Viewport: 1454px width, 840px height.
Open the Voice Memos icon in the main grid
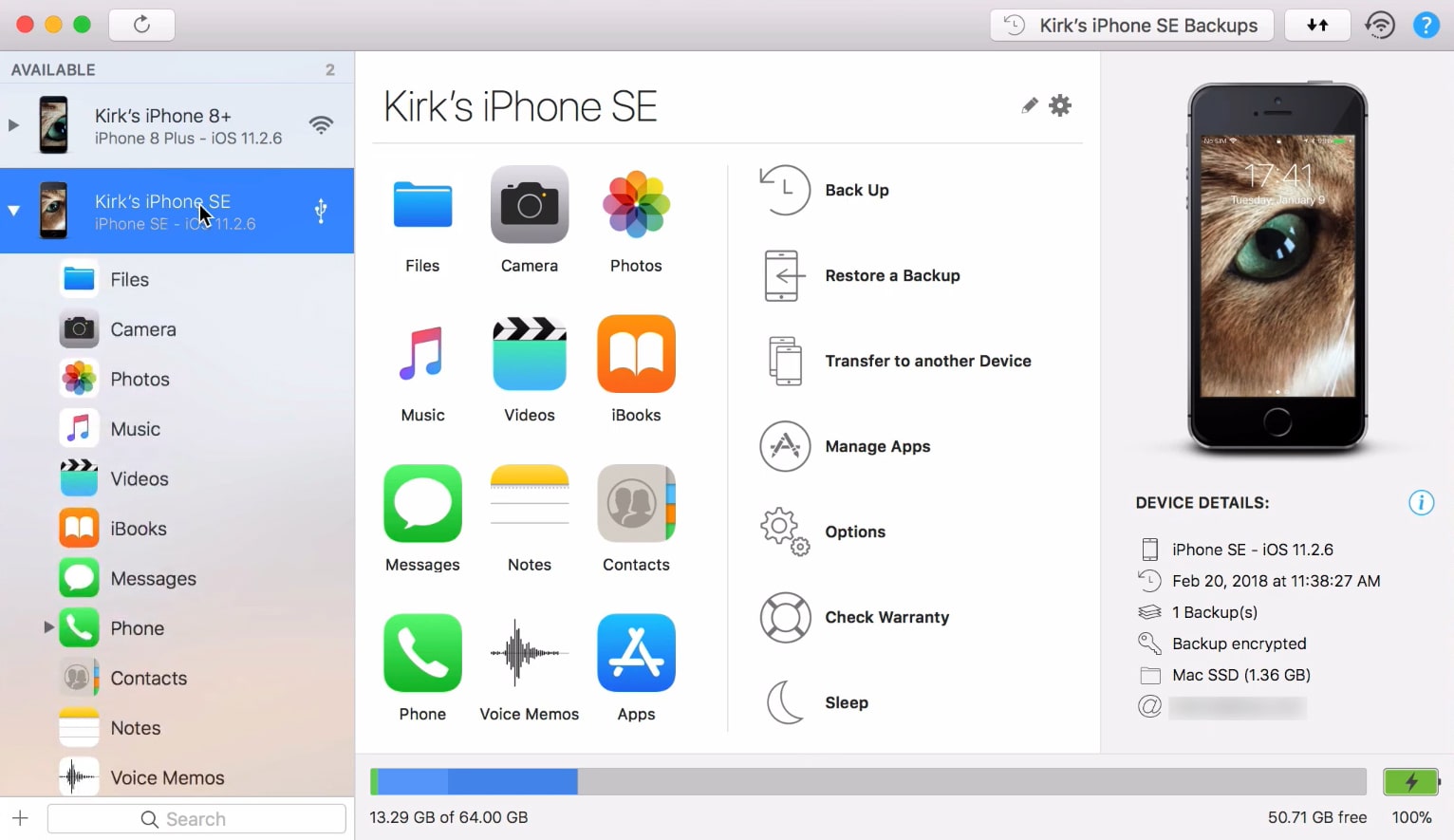pyautogui.click(x=530, y=653)
